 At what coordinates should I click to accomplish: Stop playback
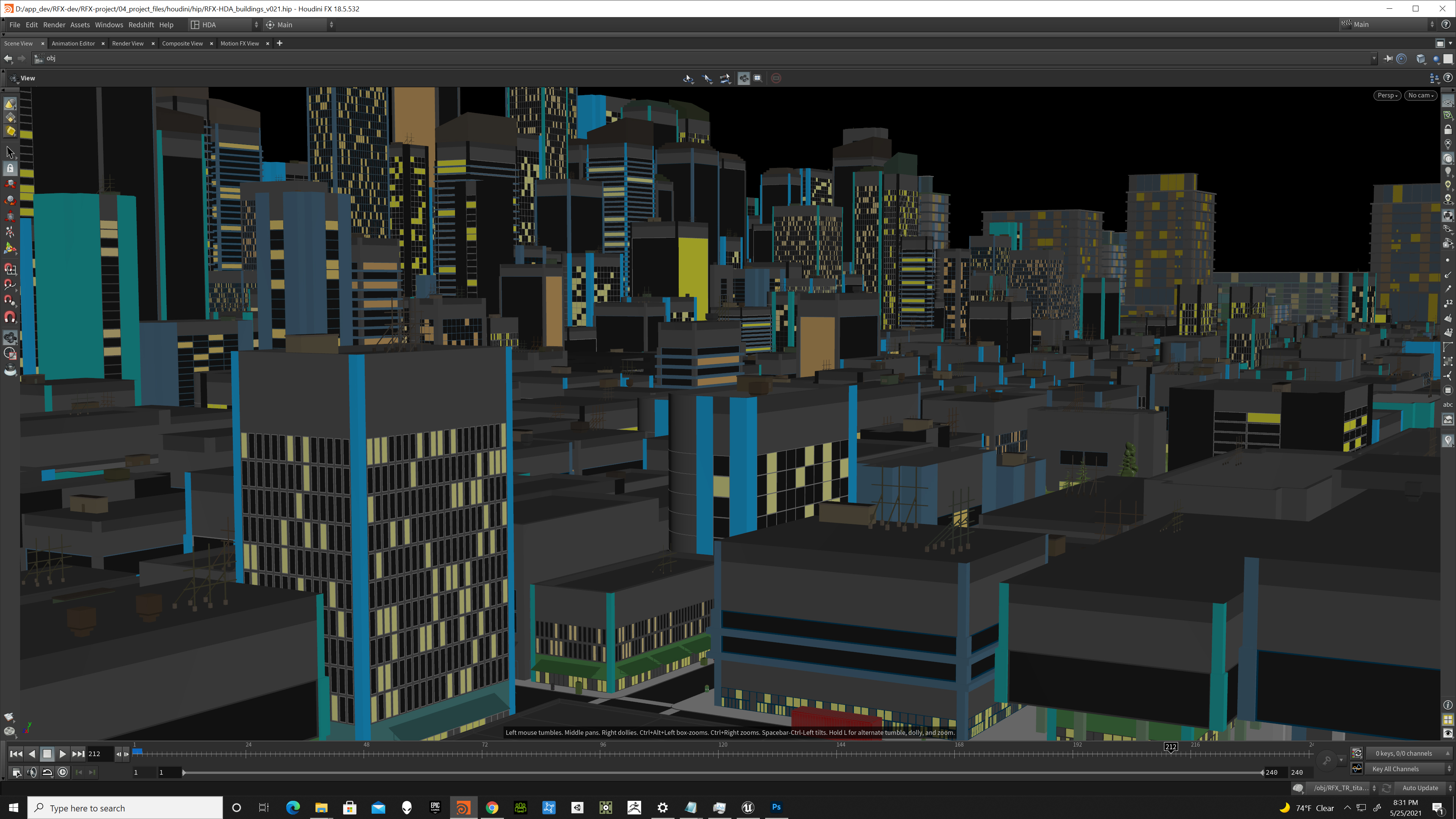click(47, 754)
